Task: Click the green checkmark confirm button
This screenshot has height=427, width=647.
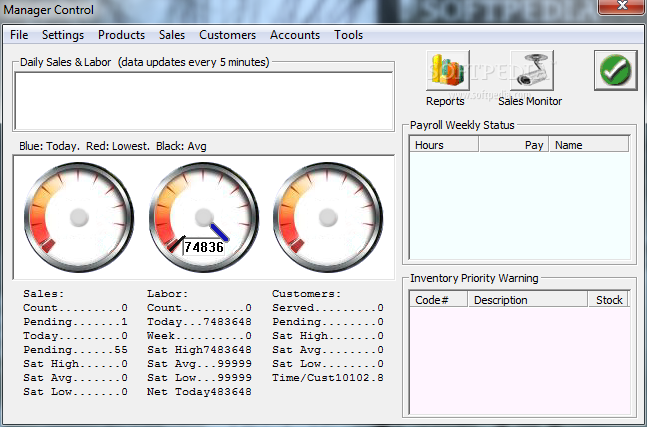Action: coord(616,70)
